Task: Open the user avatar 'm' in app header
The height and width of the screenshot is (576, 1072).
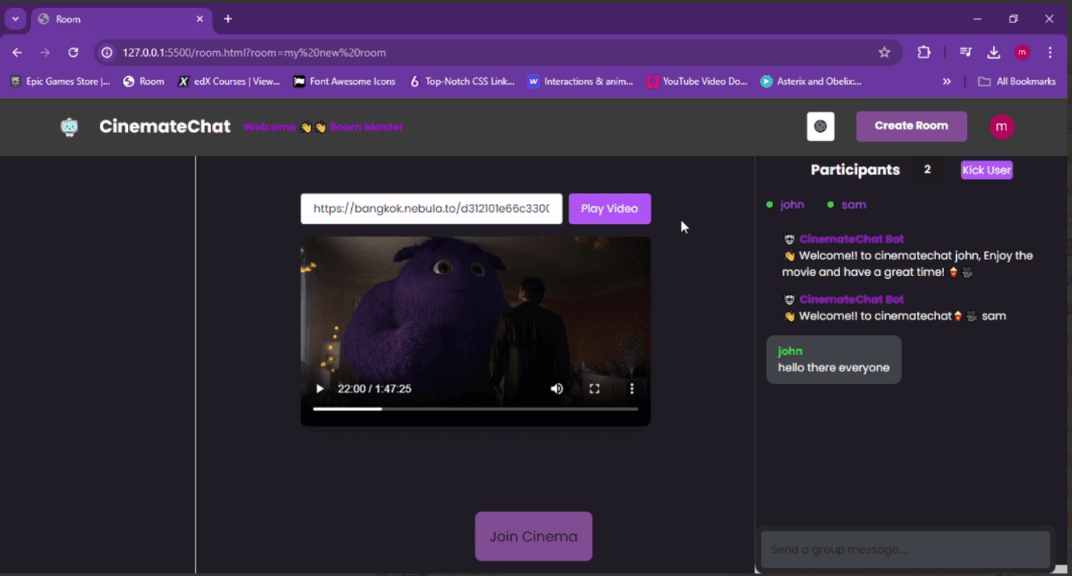Action: [1002, 126]
